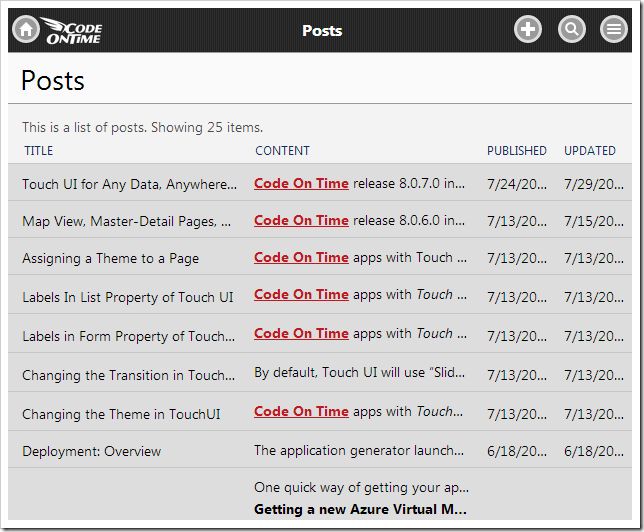Click 'This is a list of posts' description
The image size is (644, 532).
coord(143,127)
